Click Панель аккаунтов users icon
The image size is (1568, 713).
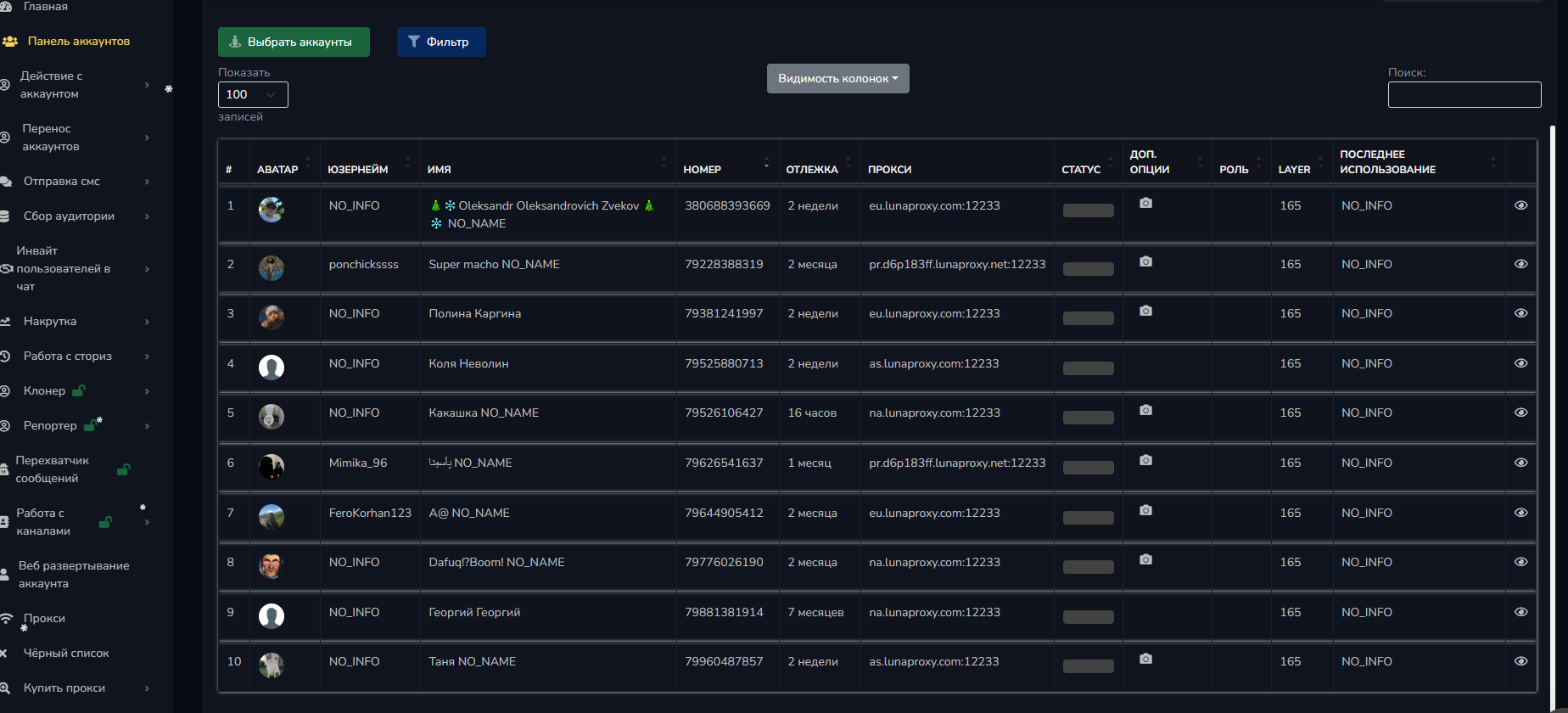[x=10, y=41]
